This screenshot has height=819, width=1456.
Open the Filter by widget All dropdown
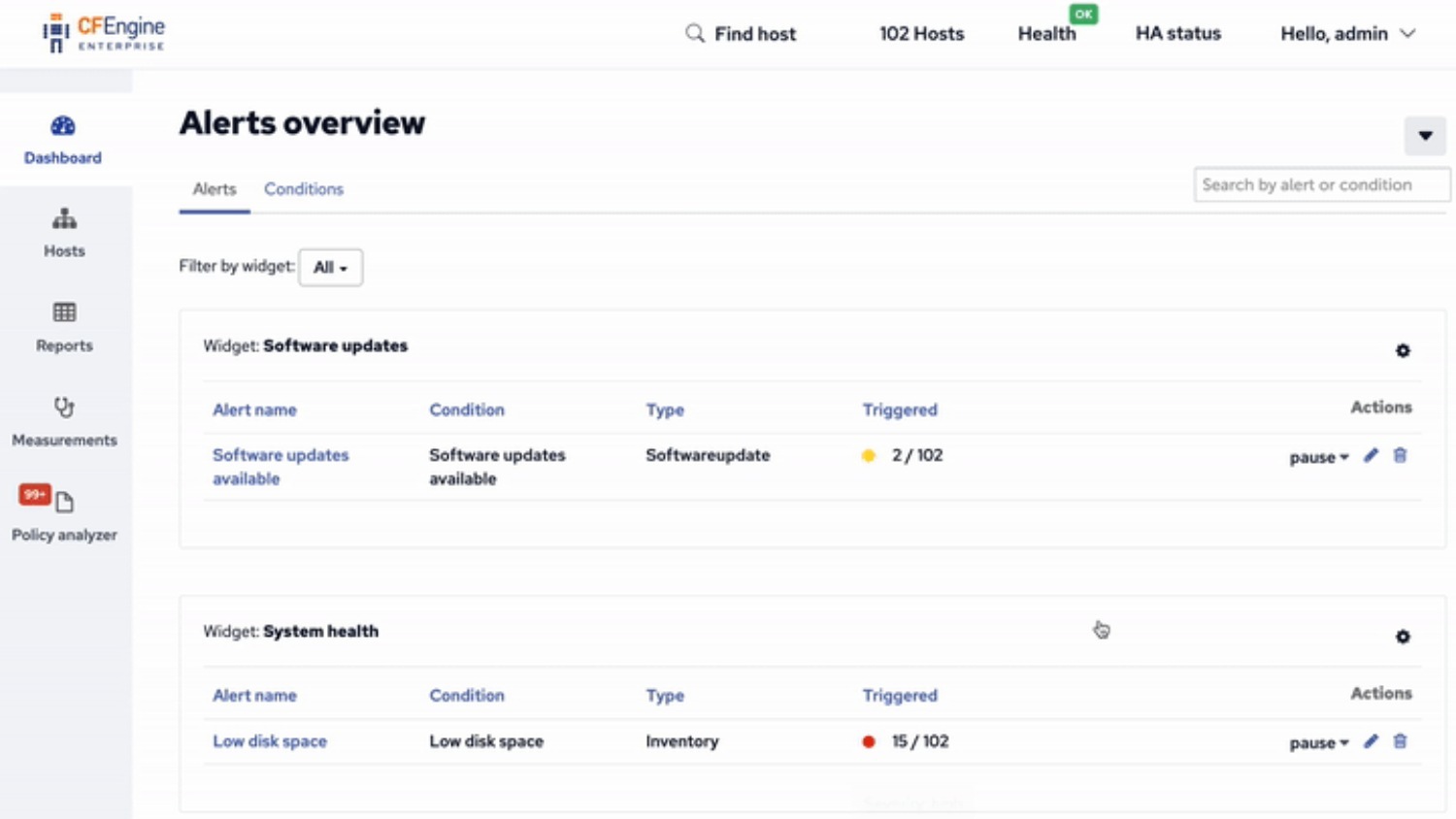point(331,268)
